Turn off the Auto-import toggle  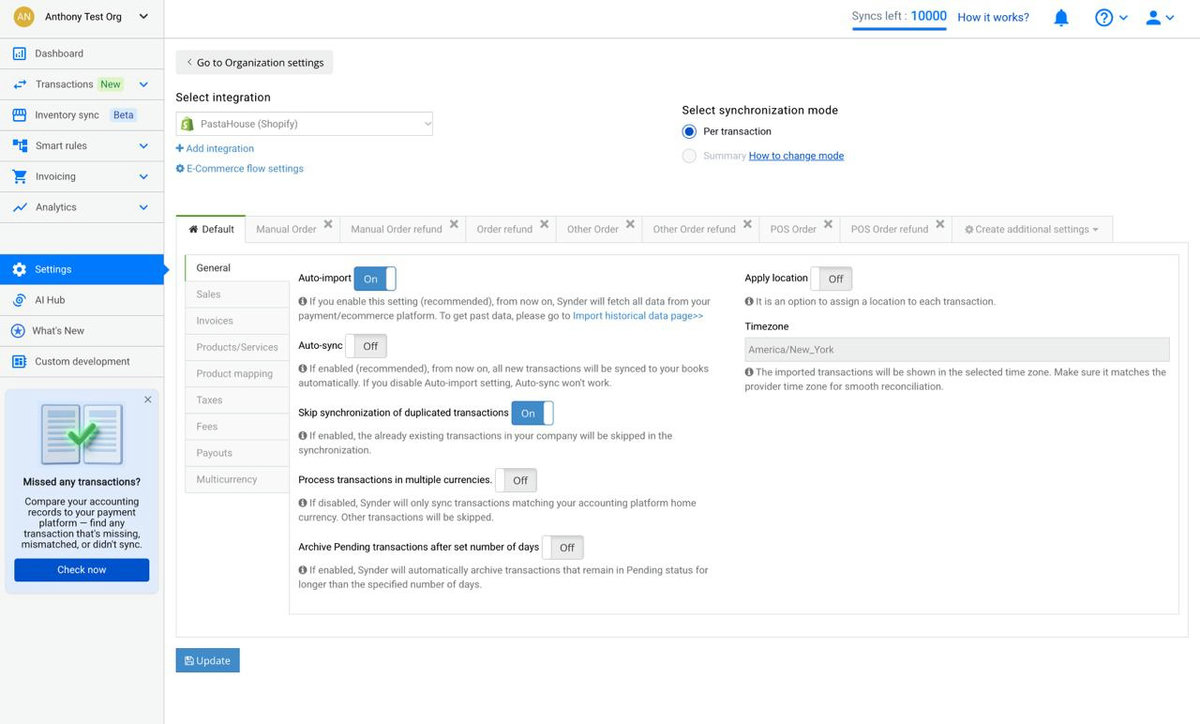coord(375,279)
